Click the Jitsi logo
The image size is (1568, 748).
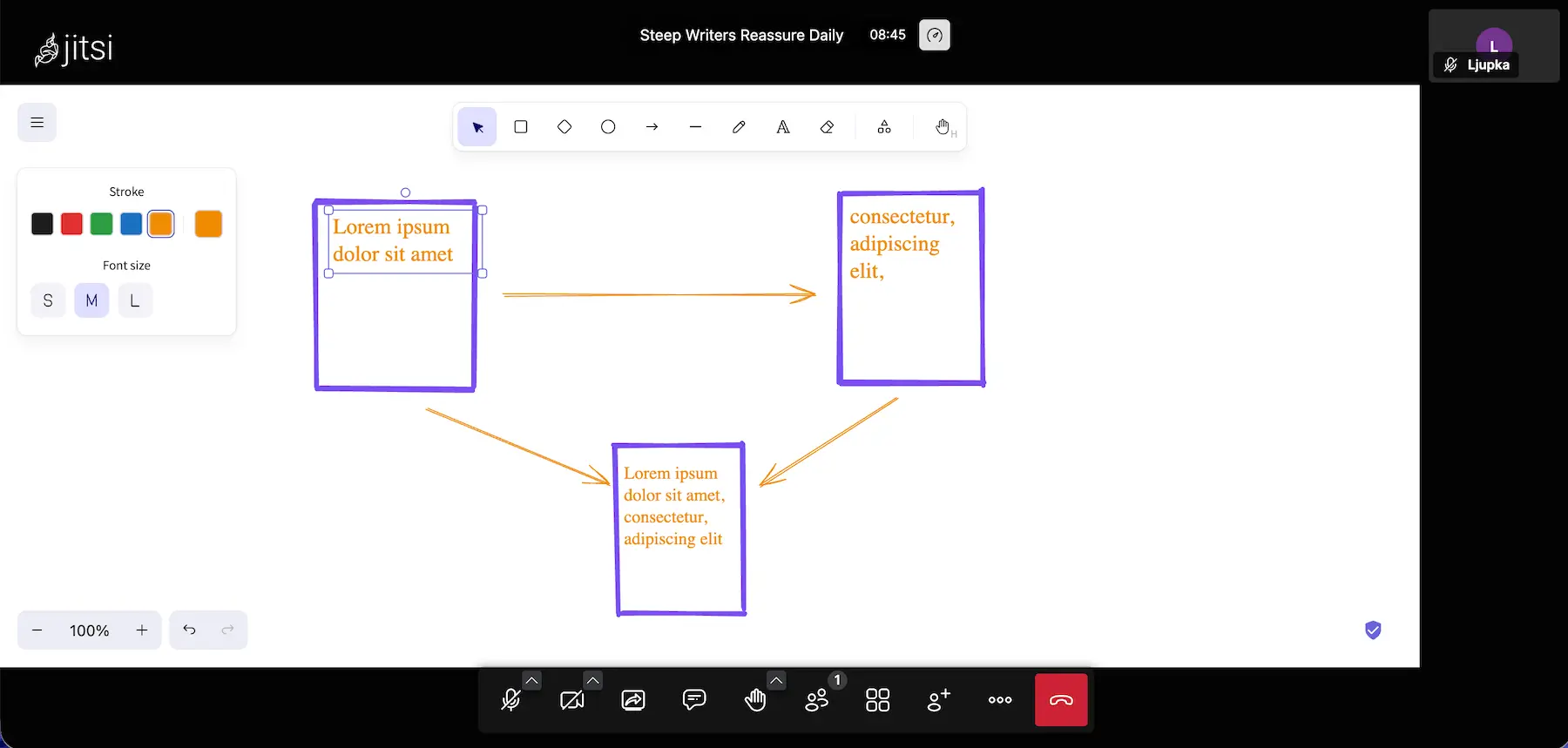pyautogui.click(x=73, y=49)
